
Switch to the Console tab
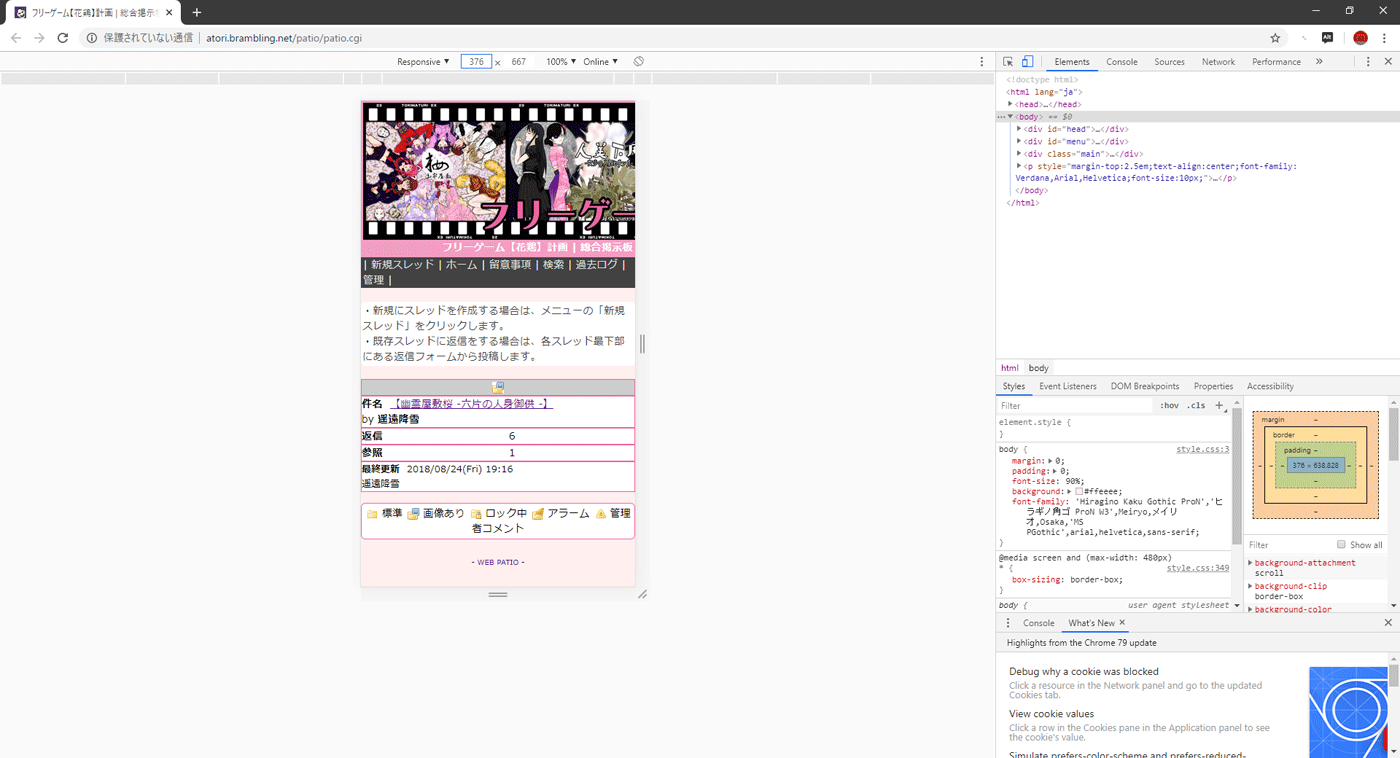[x=1122, y=62]
